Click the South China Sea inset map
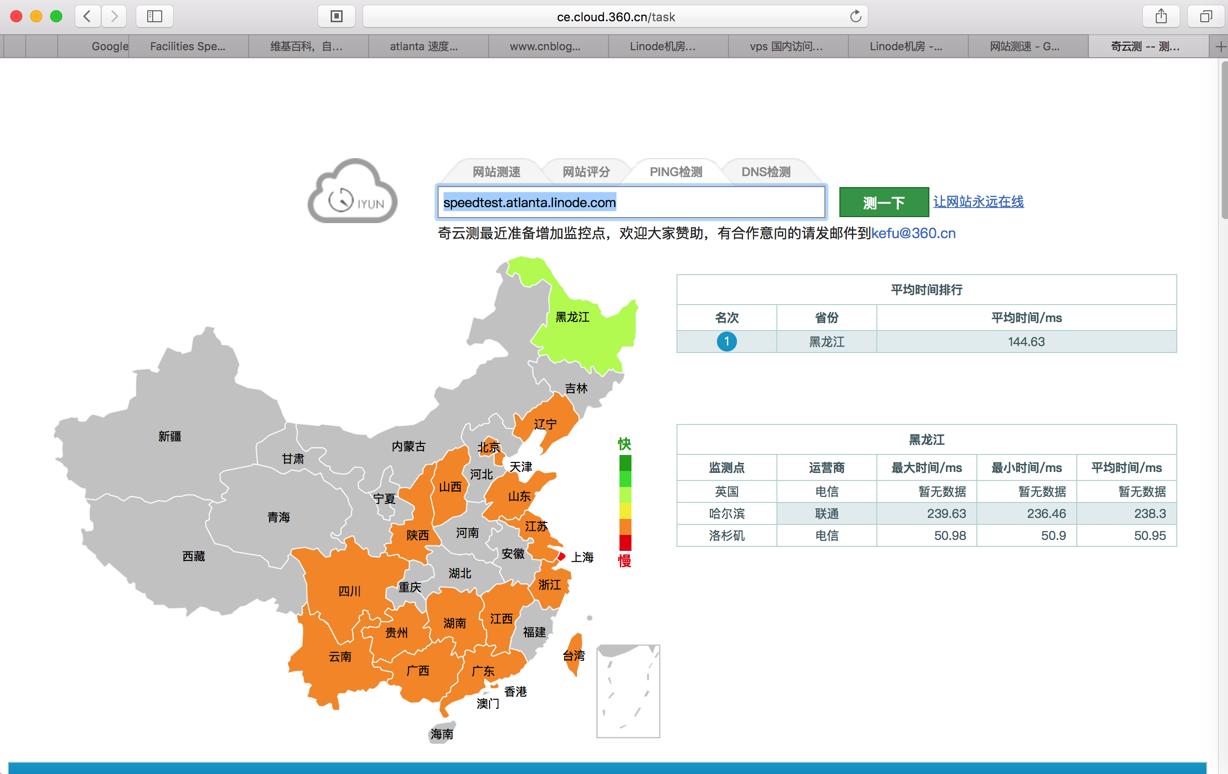This screenshot has height=774, width=1228. [x=628, y=691]
